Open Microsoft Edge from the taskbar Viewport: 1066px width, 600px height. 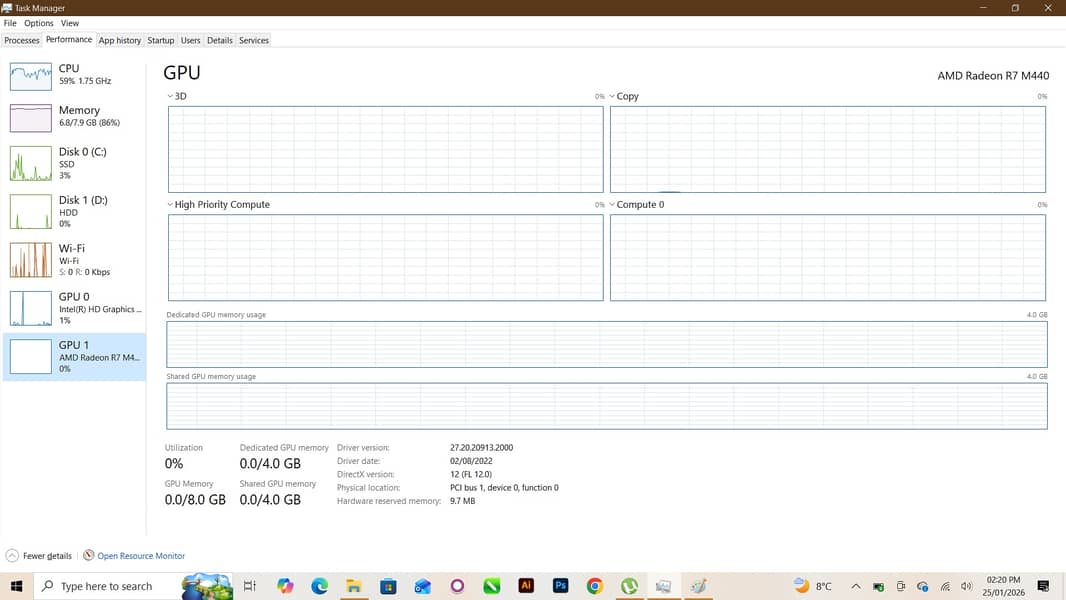(320, 586)
